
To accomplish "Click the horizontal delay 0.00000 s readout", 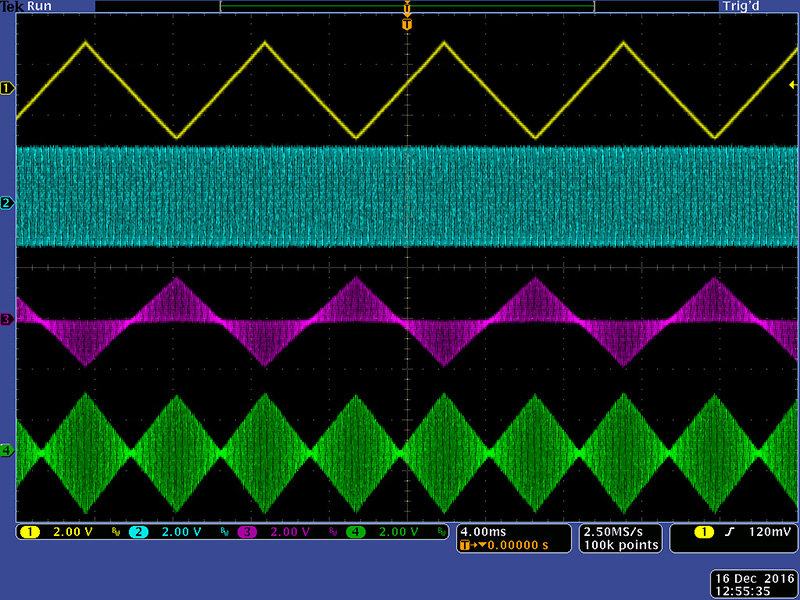I will [x=510, y=545].
